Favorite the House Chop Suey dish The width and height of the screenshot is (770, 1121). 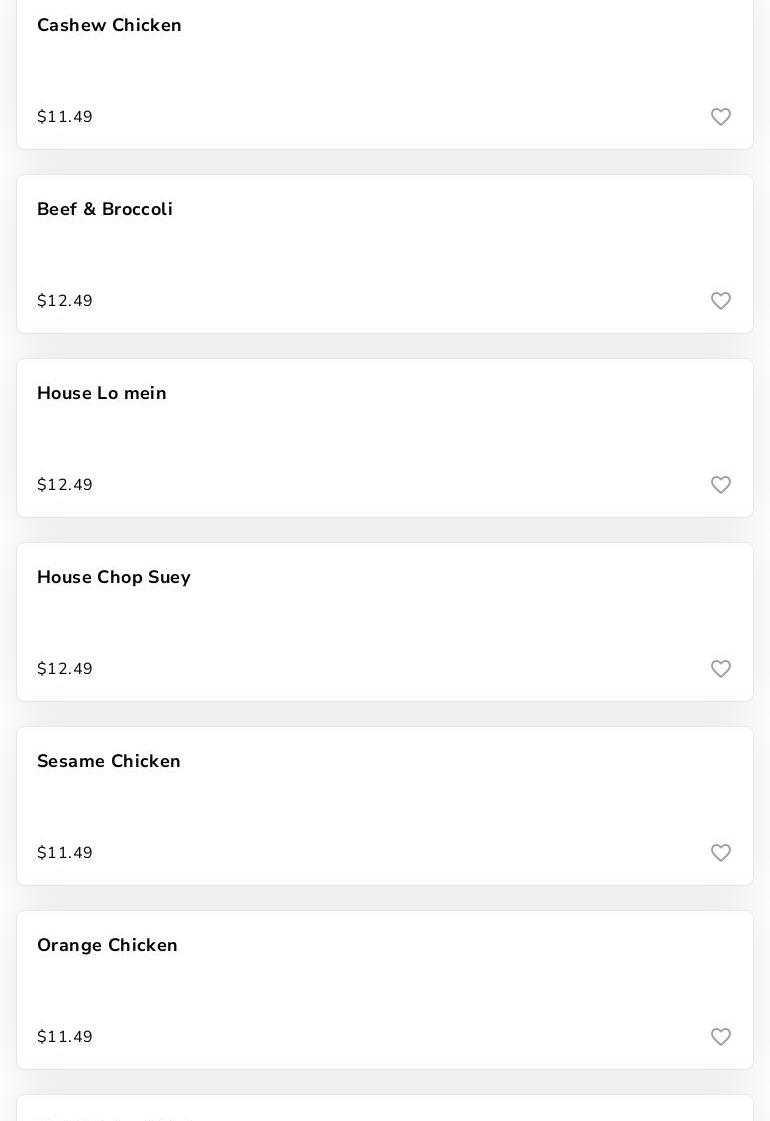coord(721,669)
